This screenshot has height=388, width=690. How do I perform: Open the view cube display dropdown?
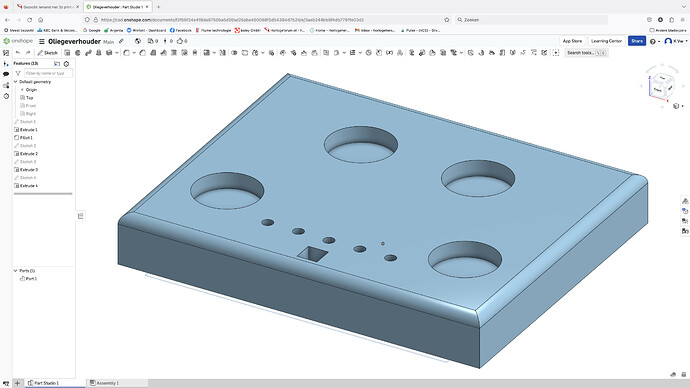[x=677, y=106]
